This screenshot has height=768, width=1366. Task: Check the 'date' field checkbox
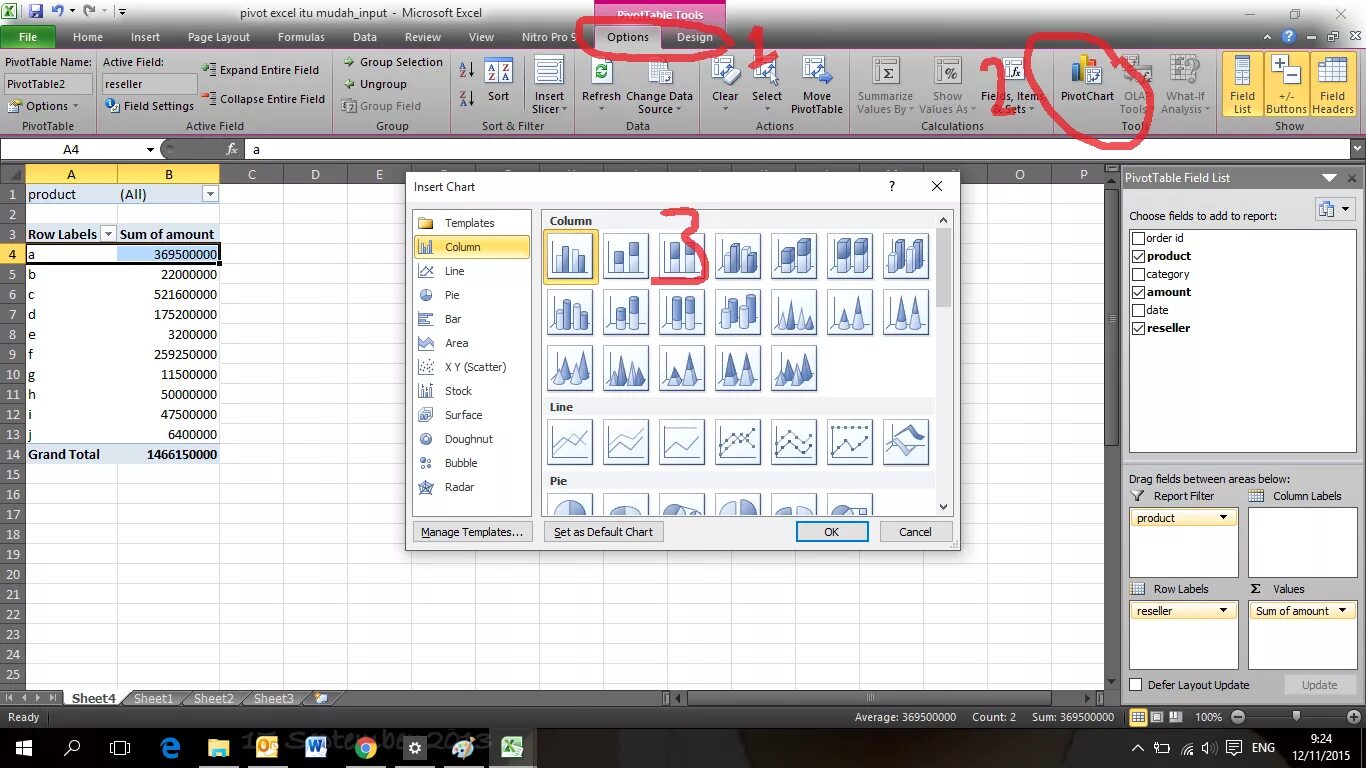coord(1138,310)
